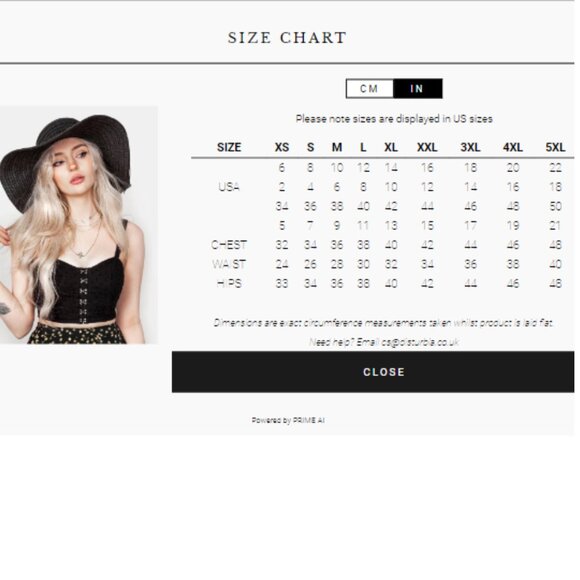Click the WAIST row label
The height and width of the screenshot is (580, 580).
tap(229, 264)
